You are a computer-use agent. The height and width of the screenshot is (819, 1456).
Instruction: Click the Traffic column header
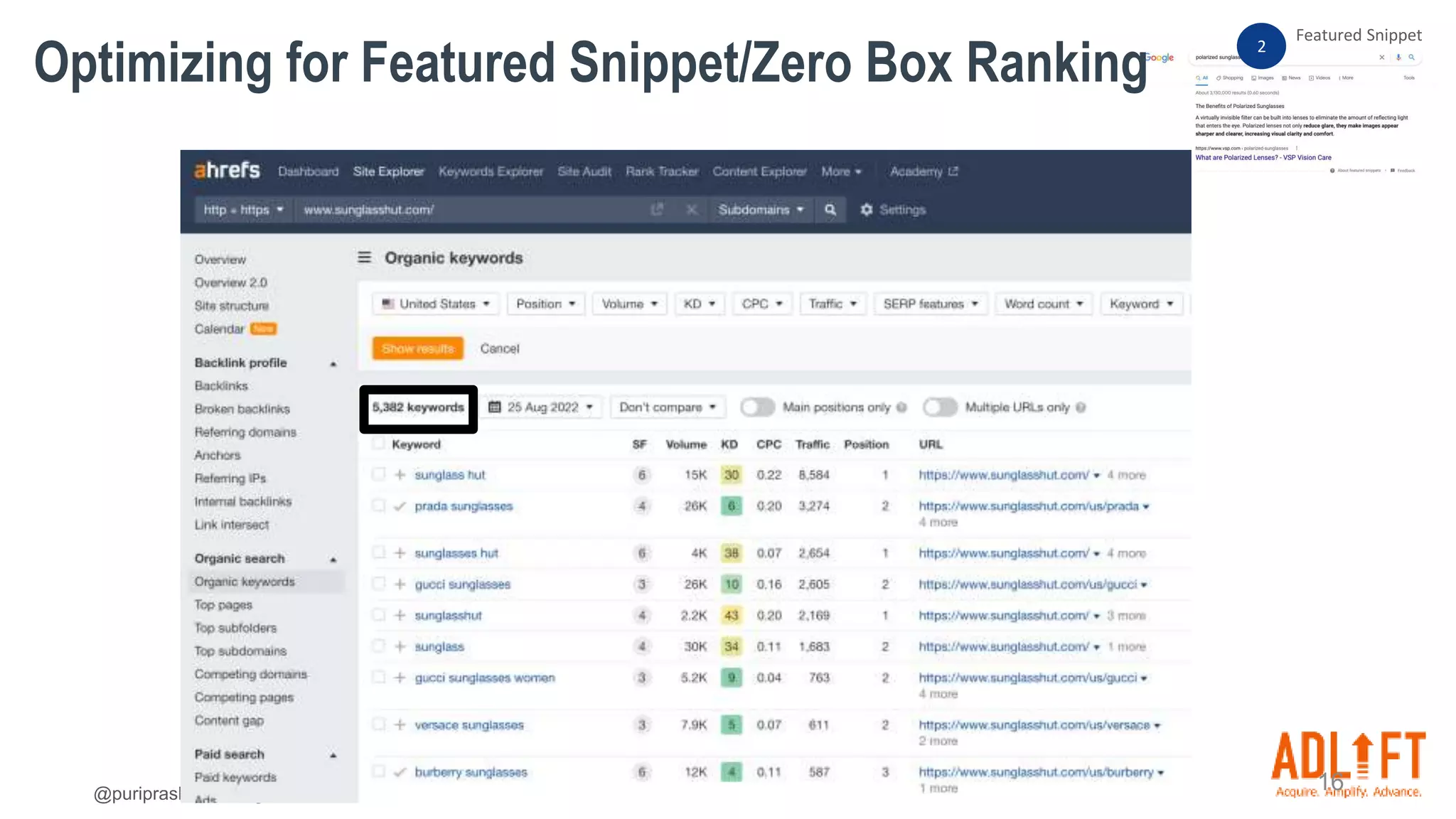click(x=812, y=444)
